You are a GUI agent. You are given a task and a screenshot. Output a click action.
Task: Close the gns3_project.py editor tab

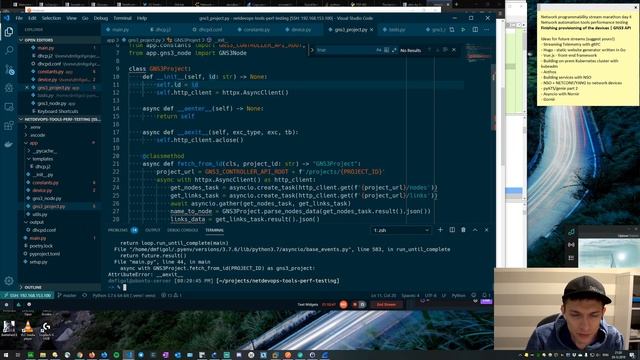(371, 30)
